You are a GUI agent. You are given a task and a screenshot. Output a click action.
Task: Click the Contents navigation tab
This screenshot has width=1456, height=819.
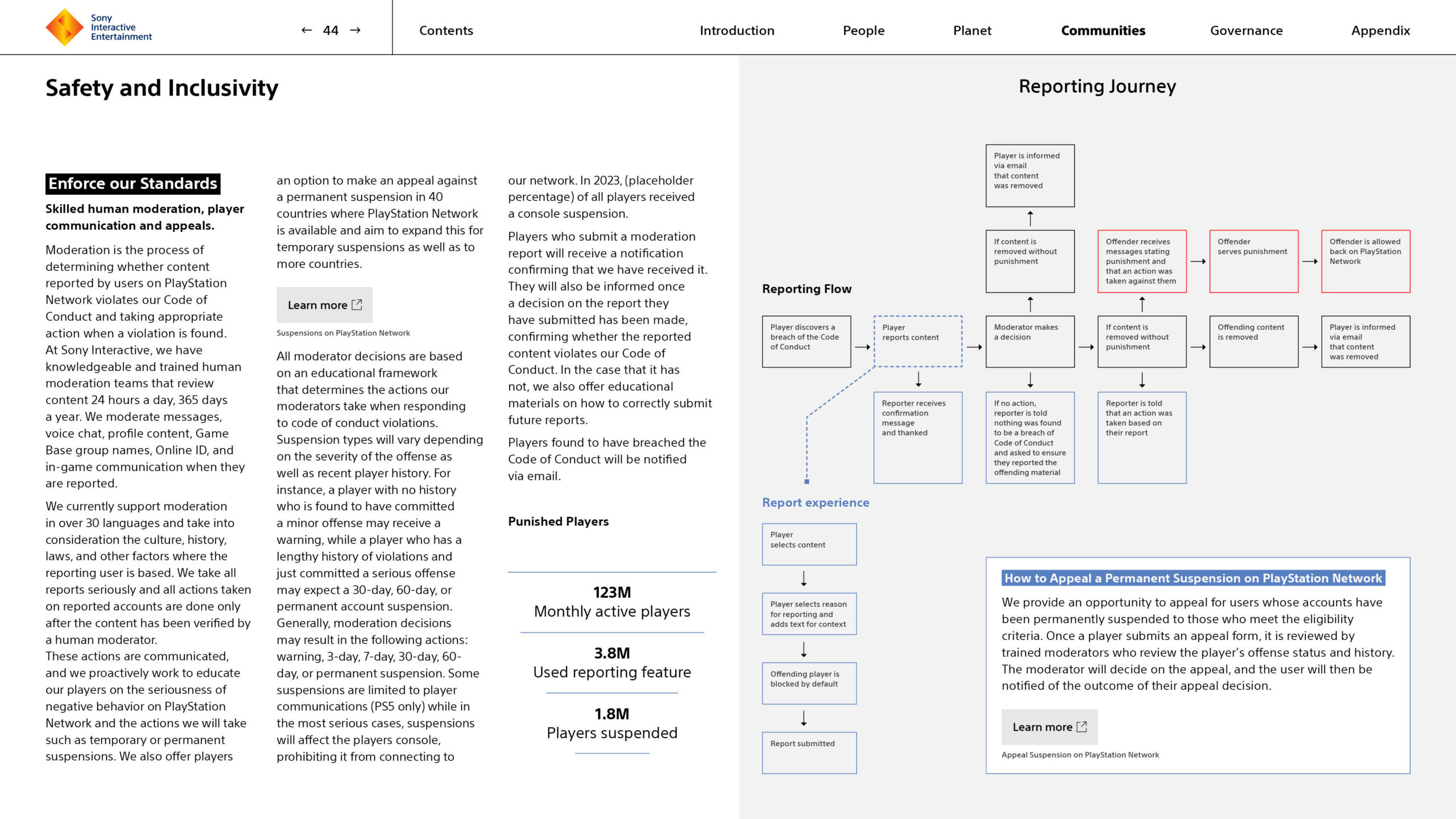[447, 30]
